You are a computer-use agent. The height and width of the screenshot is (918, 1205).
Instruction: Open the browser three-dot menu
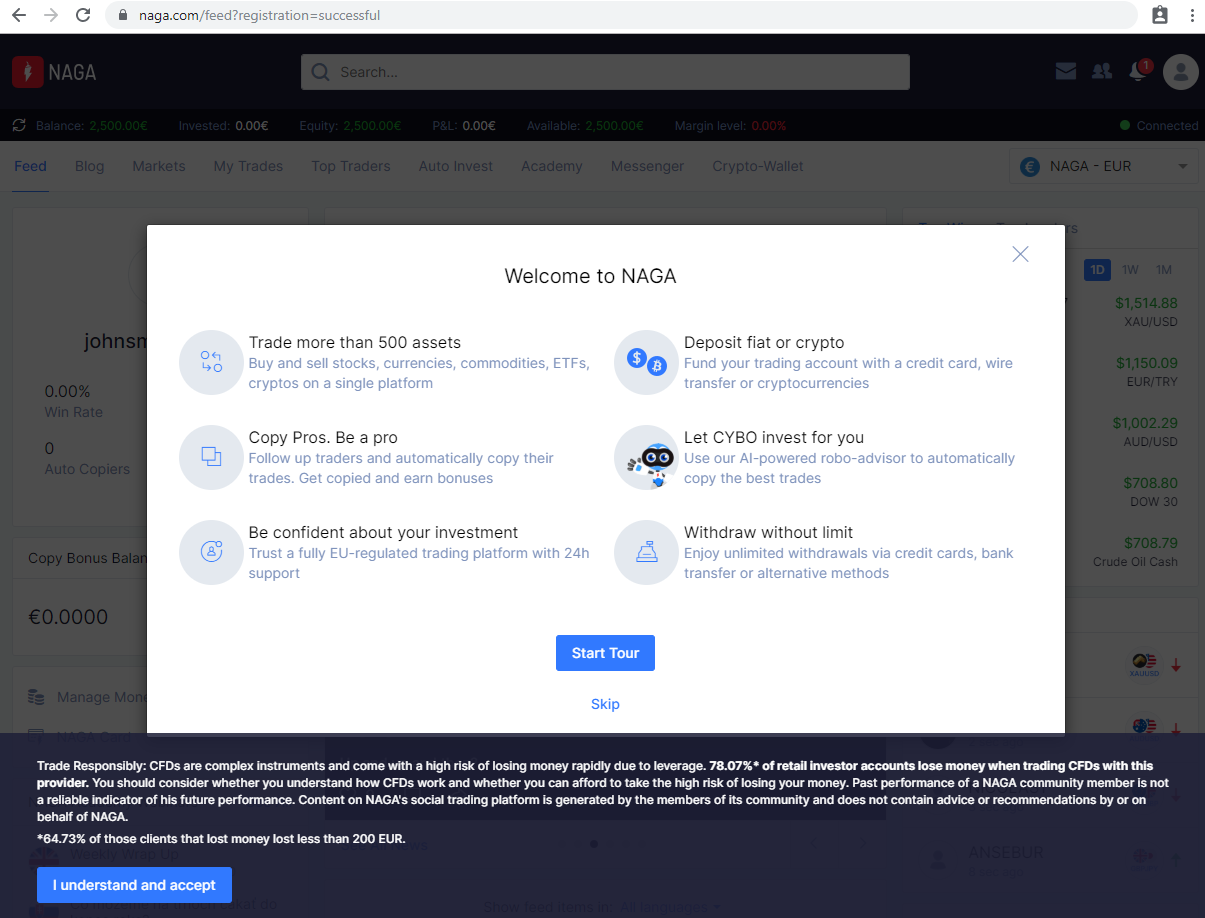tap(1192, 15)
